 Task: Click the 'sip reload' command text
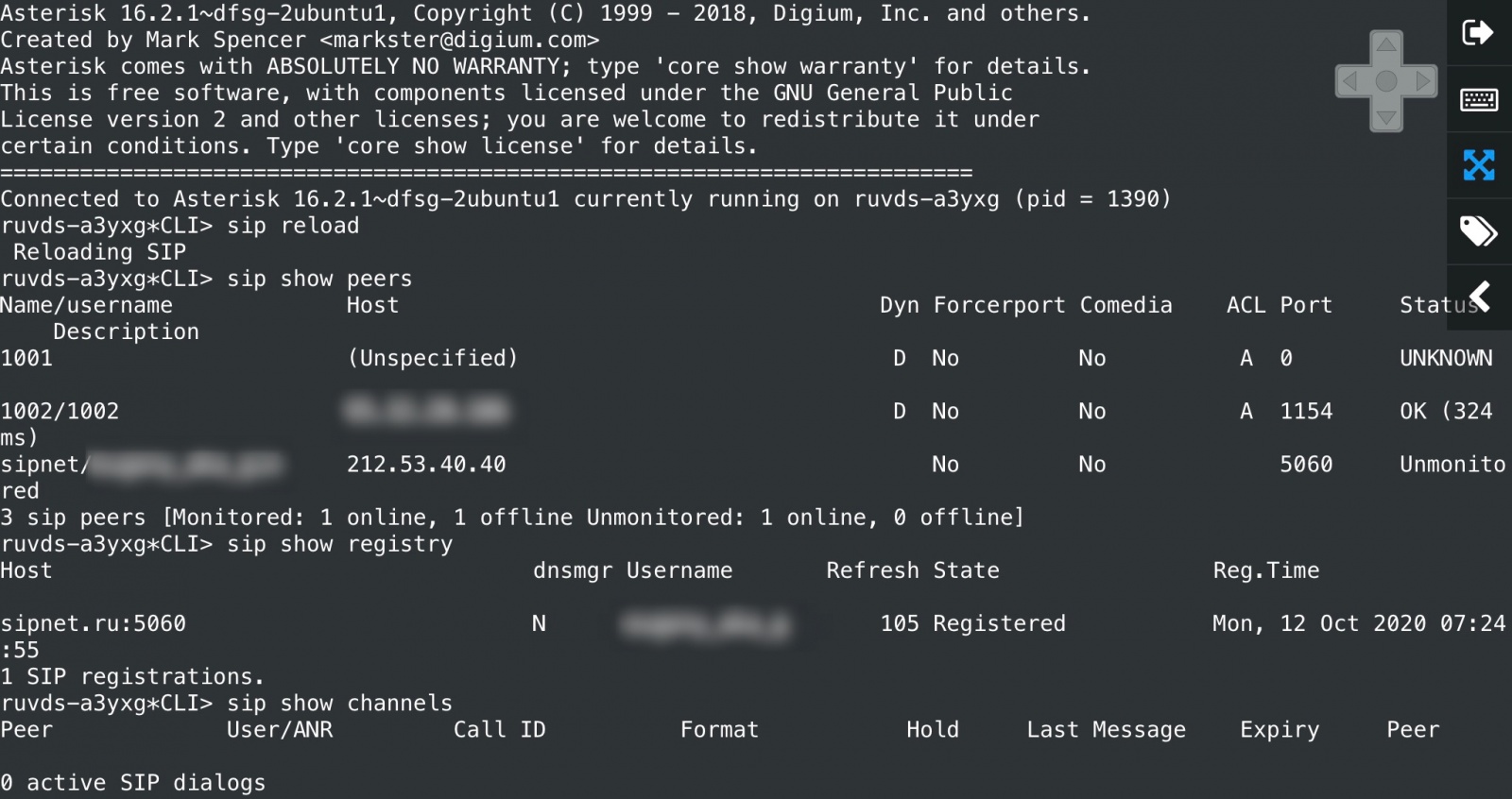pos(293,226)
